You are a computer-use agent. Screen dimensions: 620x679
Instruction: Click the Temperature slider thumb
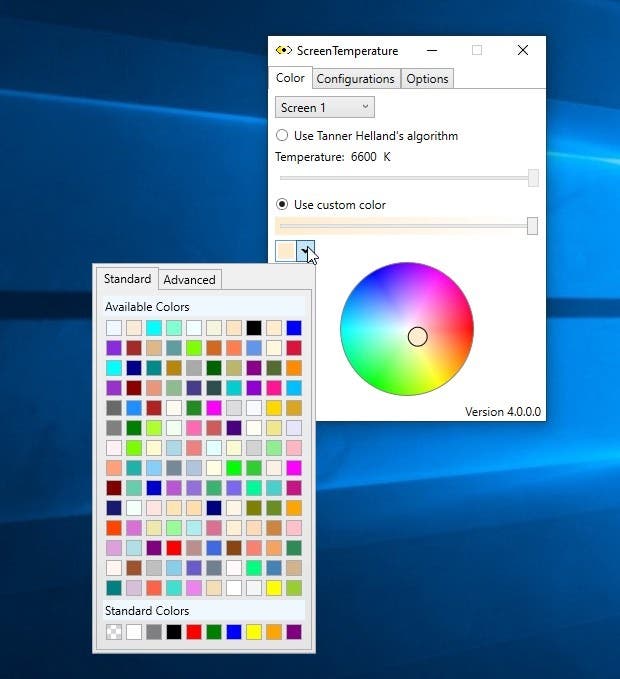[533, 177]
